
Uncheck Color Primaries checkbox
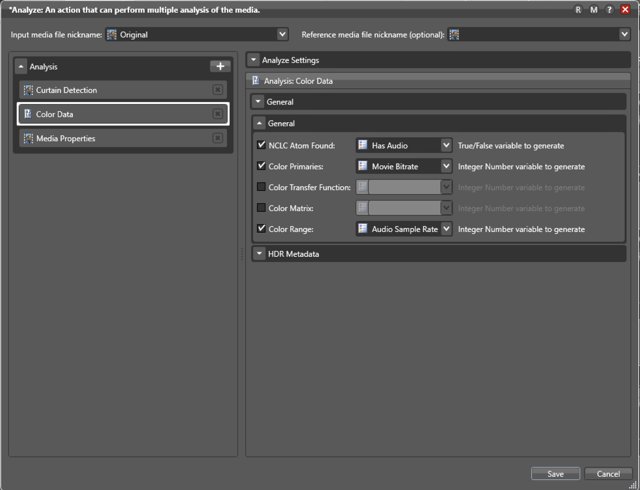point(261,165)
